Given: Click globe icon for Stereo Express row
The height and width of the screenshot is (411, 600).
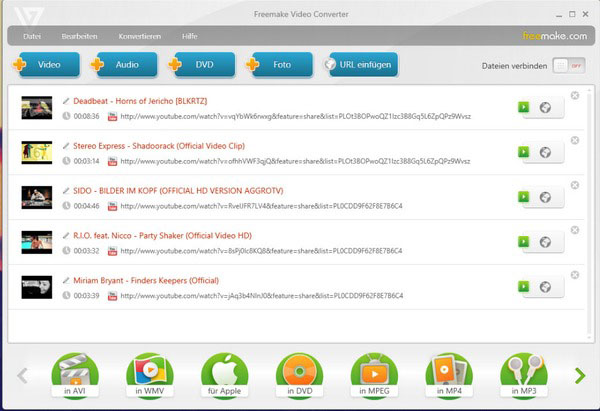Looking at the screenshot, I should pos(545,152).
